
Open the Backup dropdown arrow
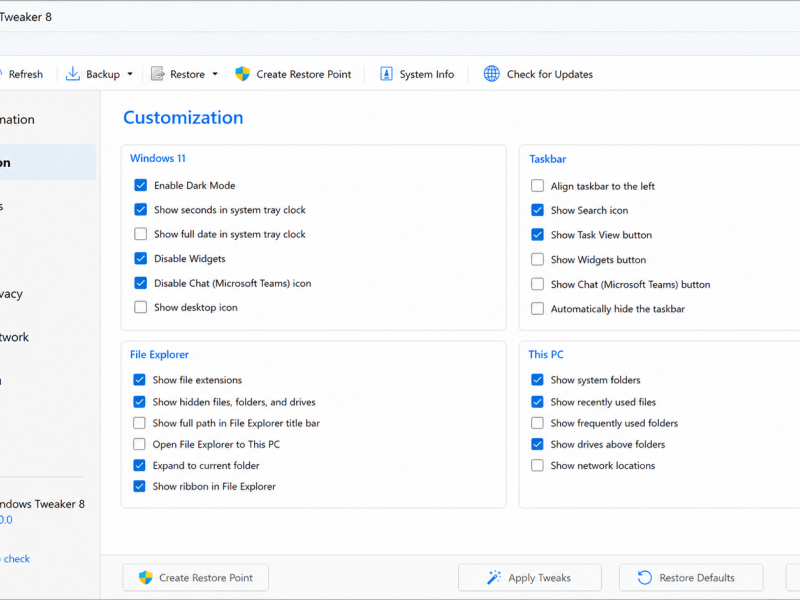click(x=130, y=74)
